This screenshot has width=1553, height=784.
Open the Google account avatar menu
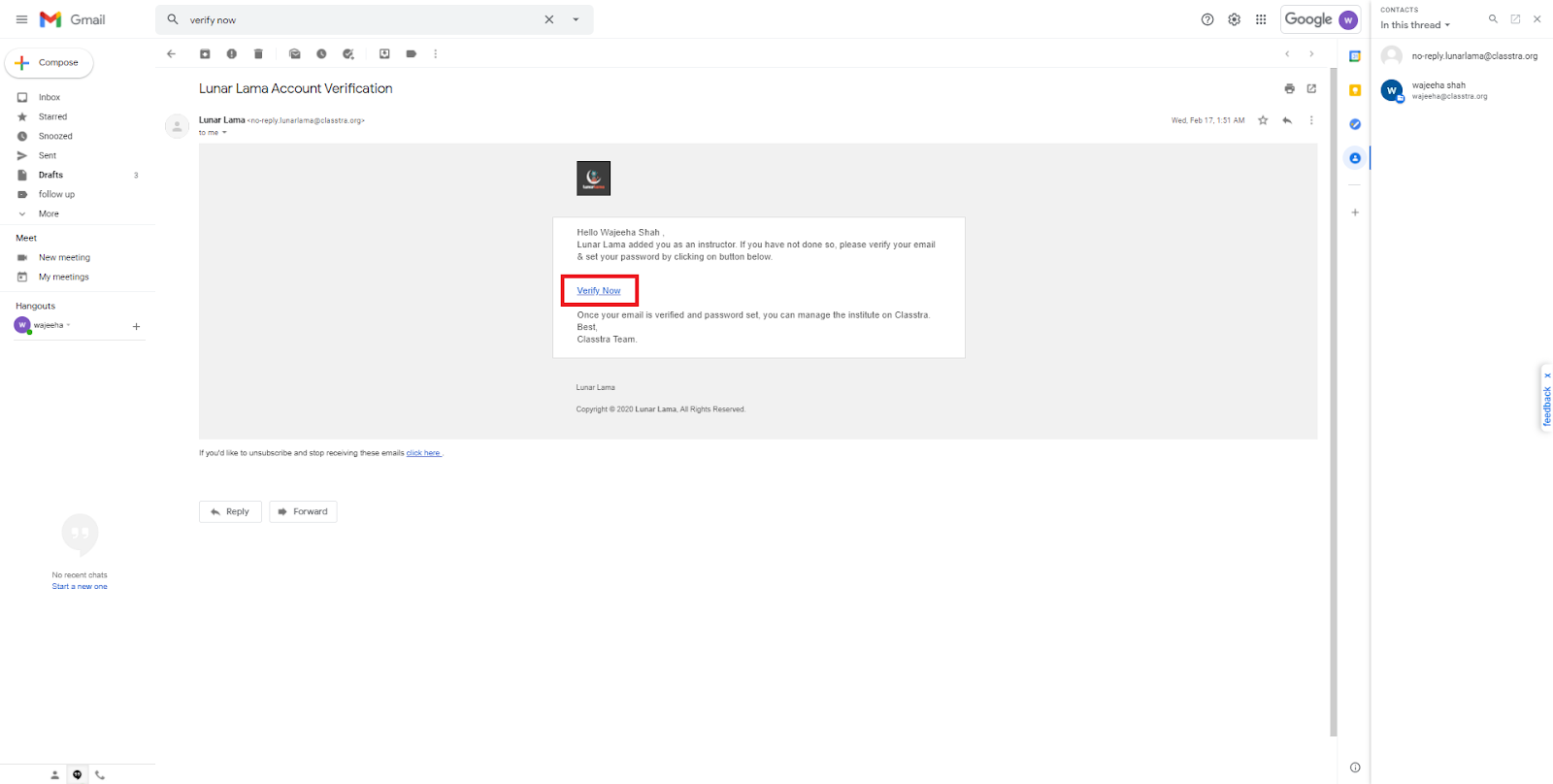[1348, 19]
